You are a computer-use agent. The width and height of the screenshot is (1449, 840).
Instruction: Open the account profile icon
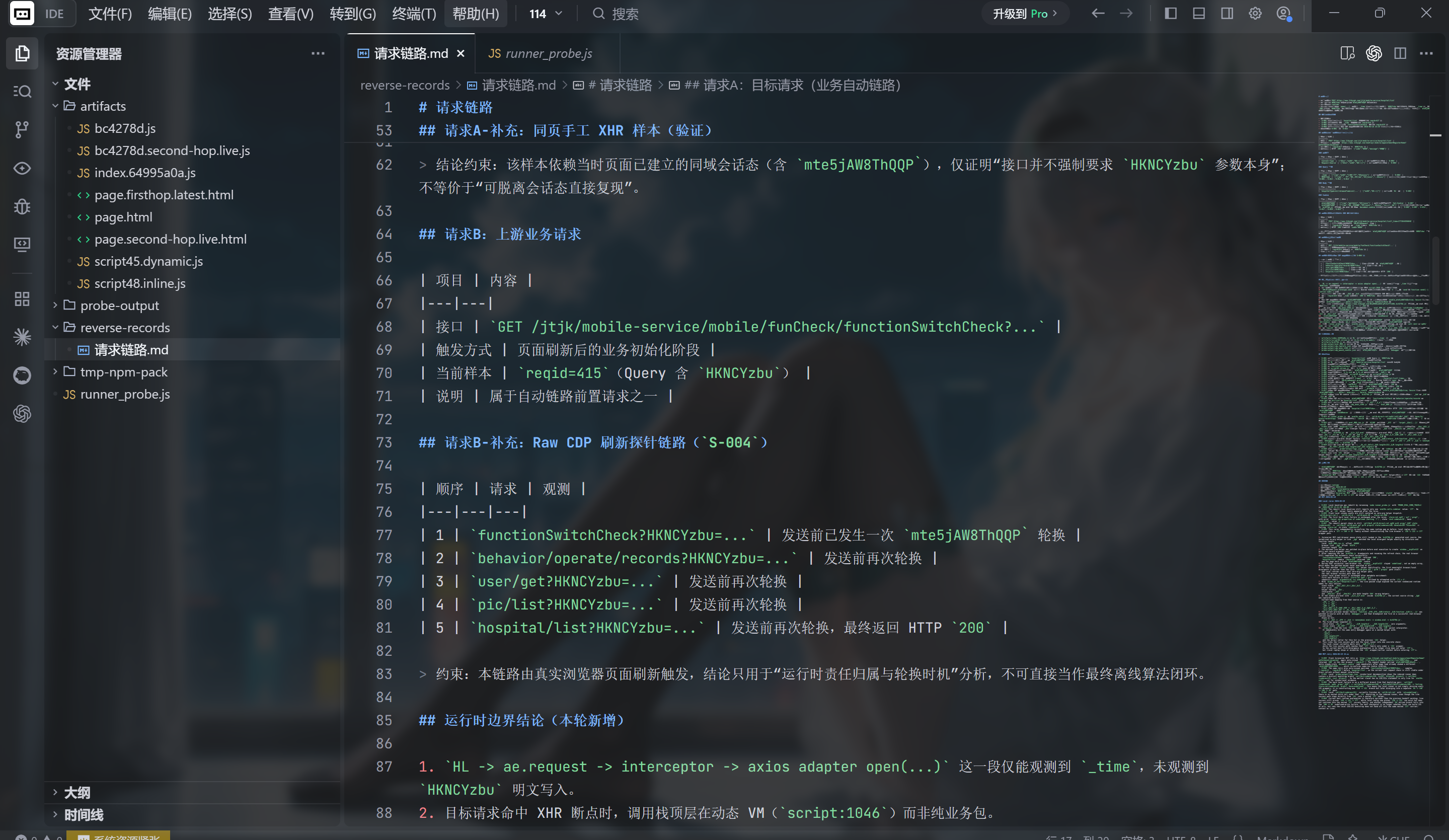1283,13
